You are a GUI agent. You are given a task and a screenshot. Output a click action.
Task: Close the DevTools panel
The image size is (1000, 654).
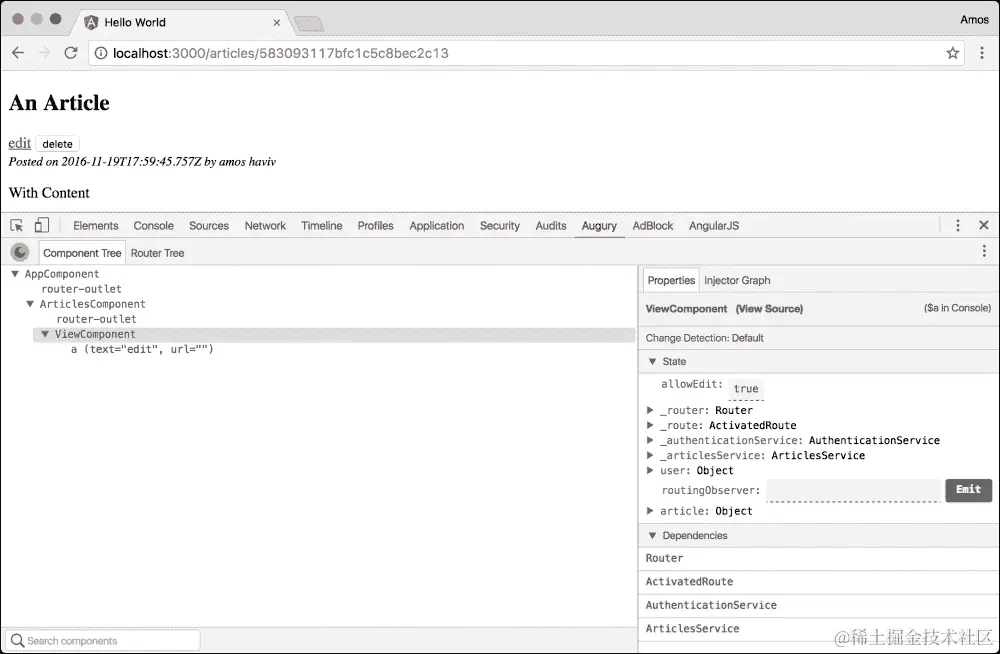tap(984, 225)
